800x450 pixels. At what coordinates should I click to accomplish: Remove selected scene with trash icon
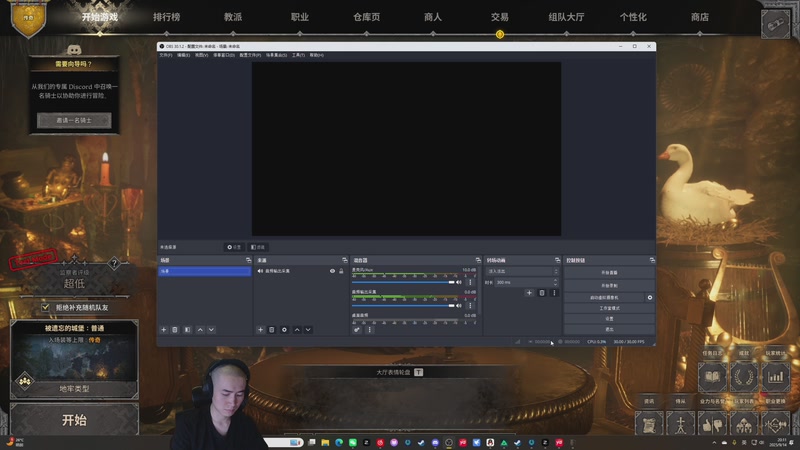coord(174,330)
